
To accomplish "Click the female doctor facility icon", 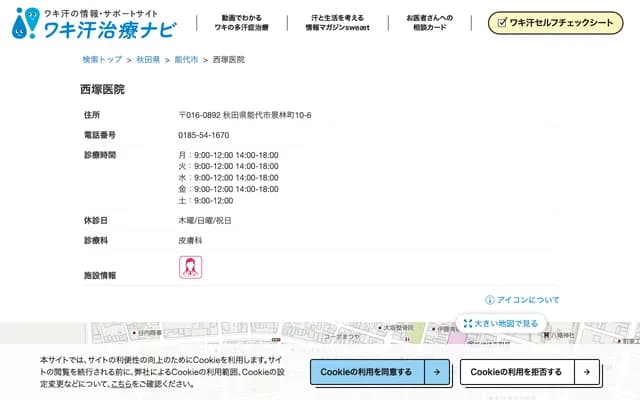I will pyautogui.click(x=190, y=267).
